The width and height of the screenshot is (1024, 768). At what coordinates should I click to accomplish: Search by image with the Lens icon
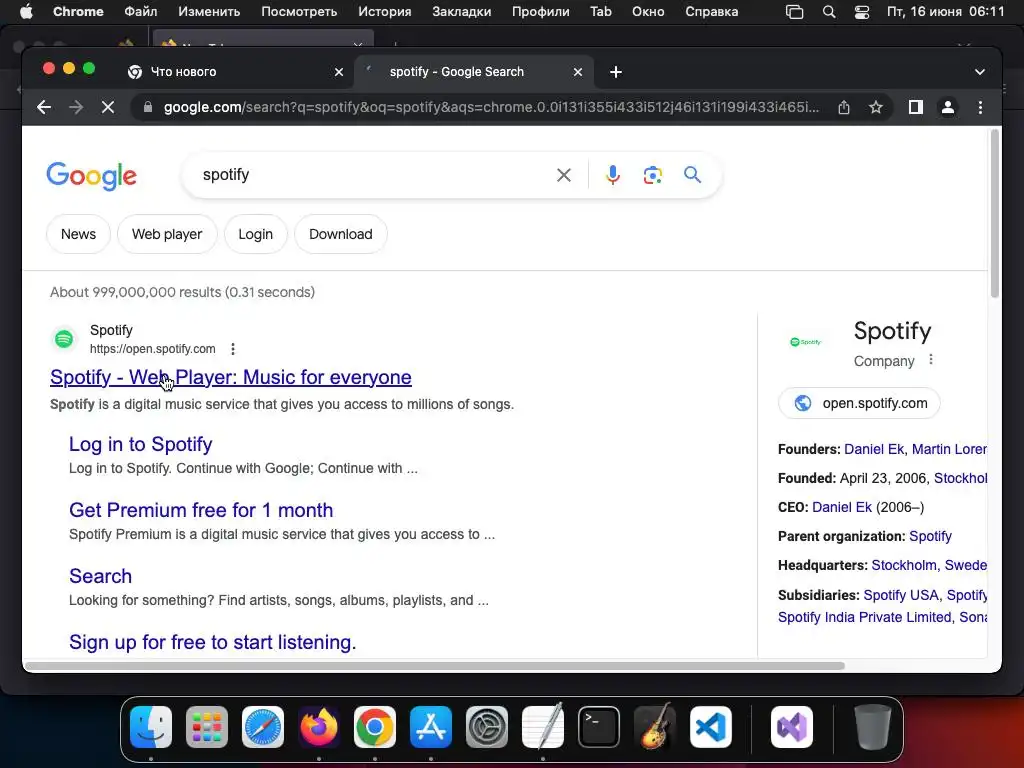(x=652, y=175)
